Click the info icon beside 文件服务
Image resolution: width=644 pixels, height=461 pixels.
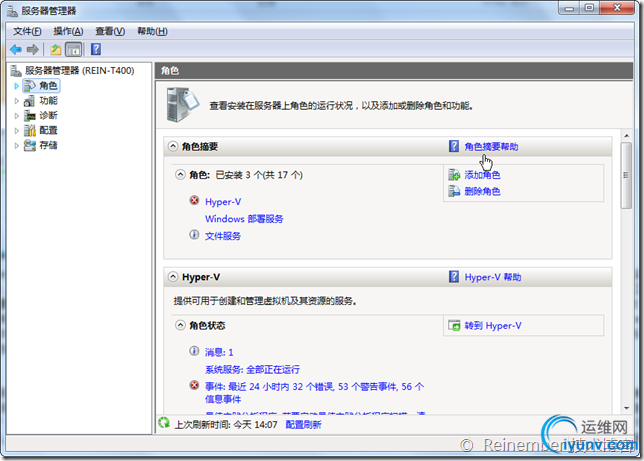click(x=194, y=235)
